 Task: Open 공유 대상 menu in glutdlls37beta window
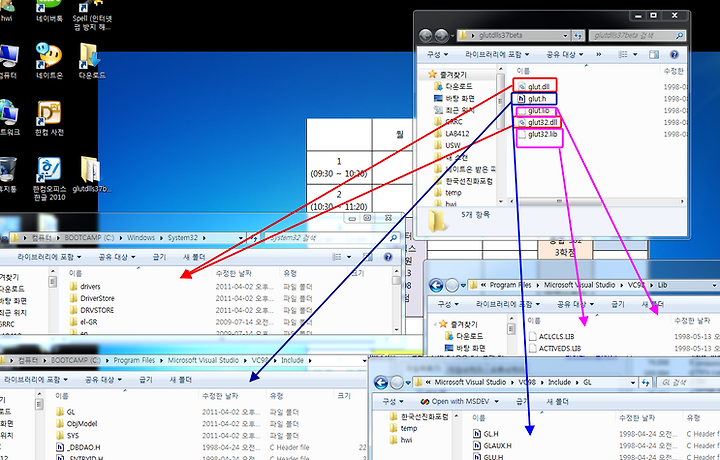565,55
